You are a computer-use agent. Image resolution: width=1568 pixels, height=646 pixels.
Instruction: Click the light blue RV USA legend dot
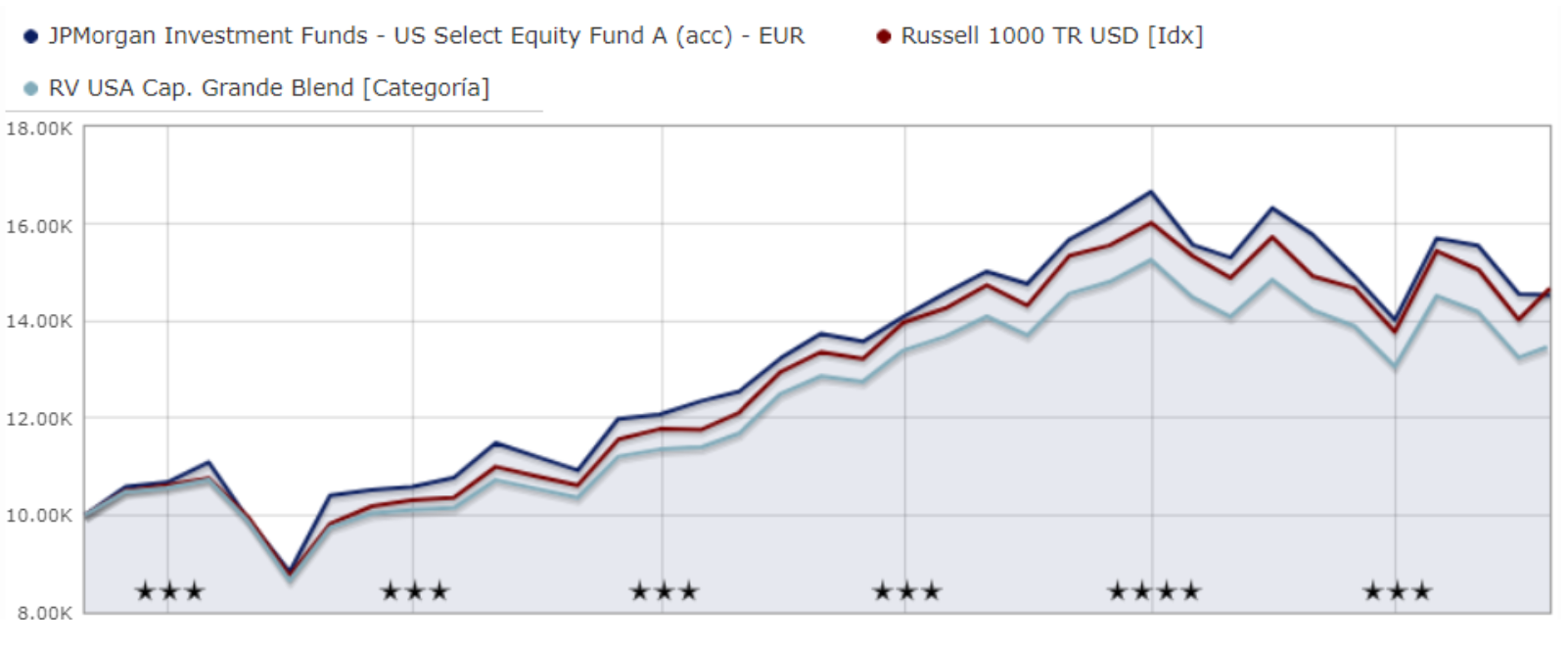tap(30, 88)
